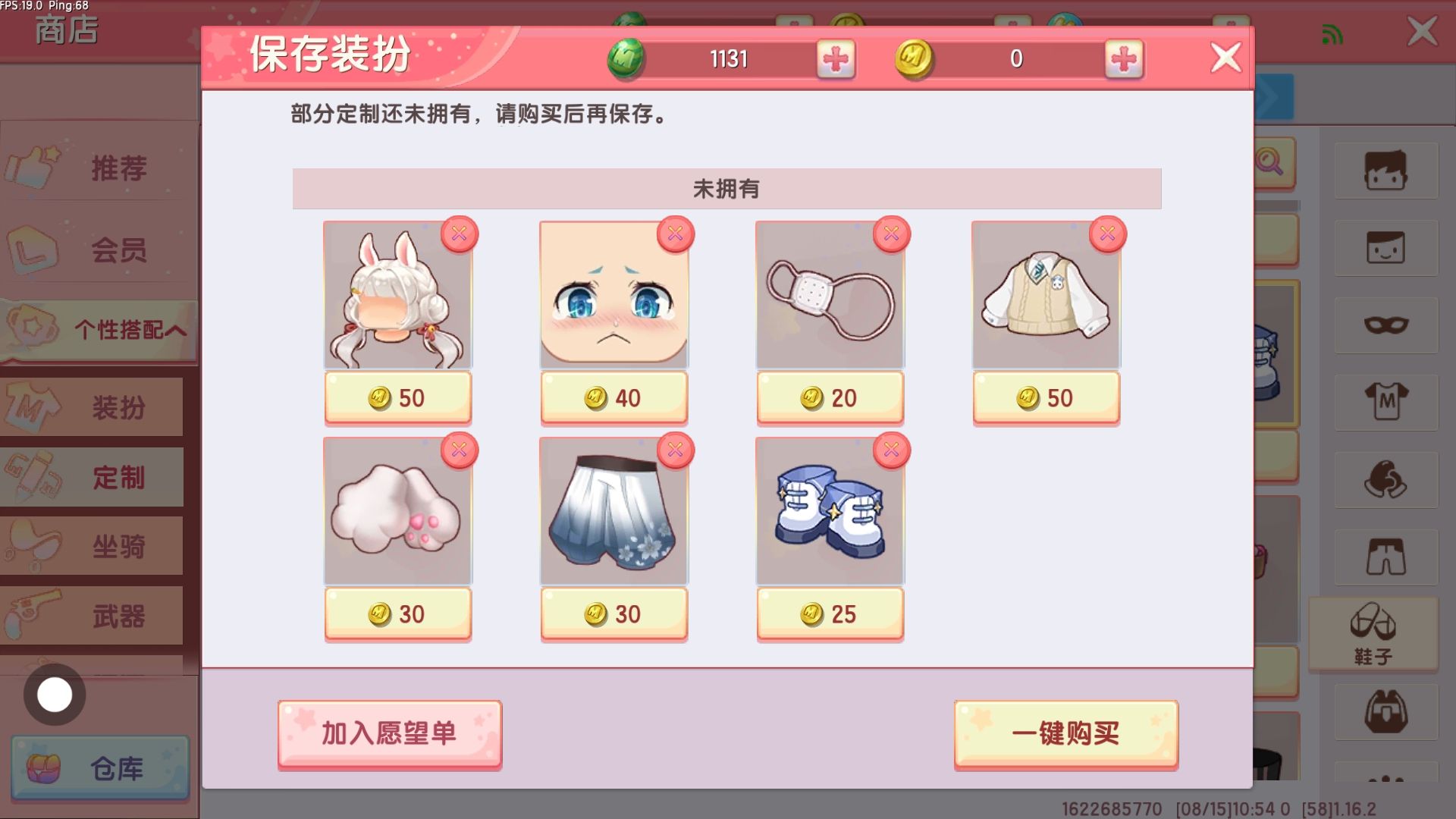Select the blue sneakers thumbnail
This screenshot has height=819, width=1456.
click(830, 512)
